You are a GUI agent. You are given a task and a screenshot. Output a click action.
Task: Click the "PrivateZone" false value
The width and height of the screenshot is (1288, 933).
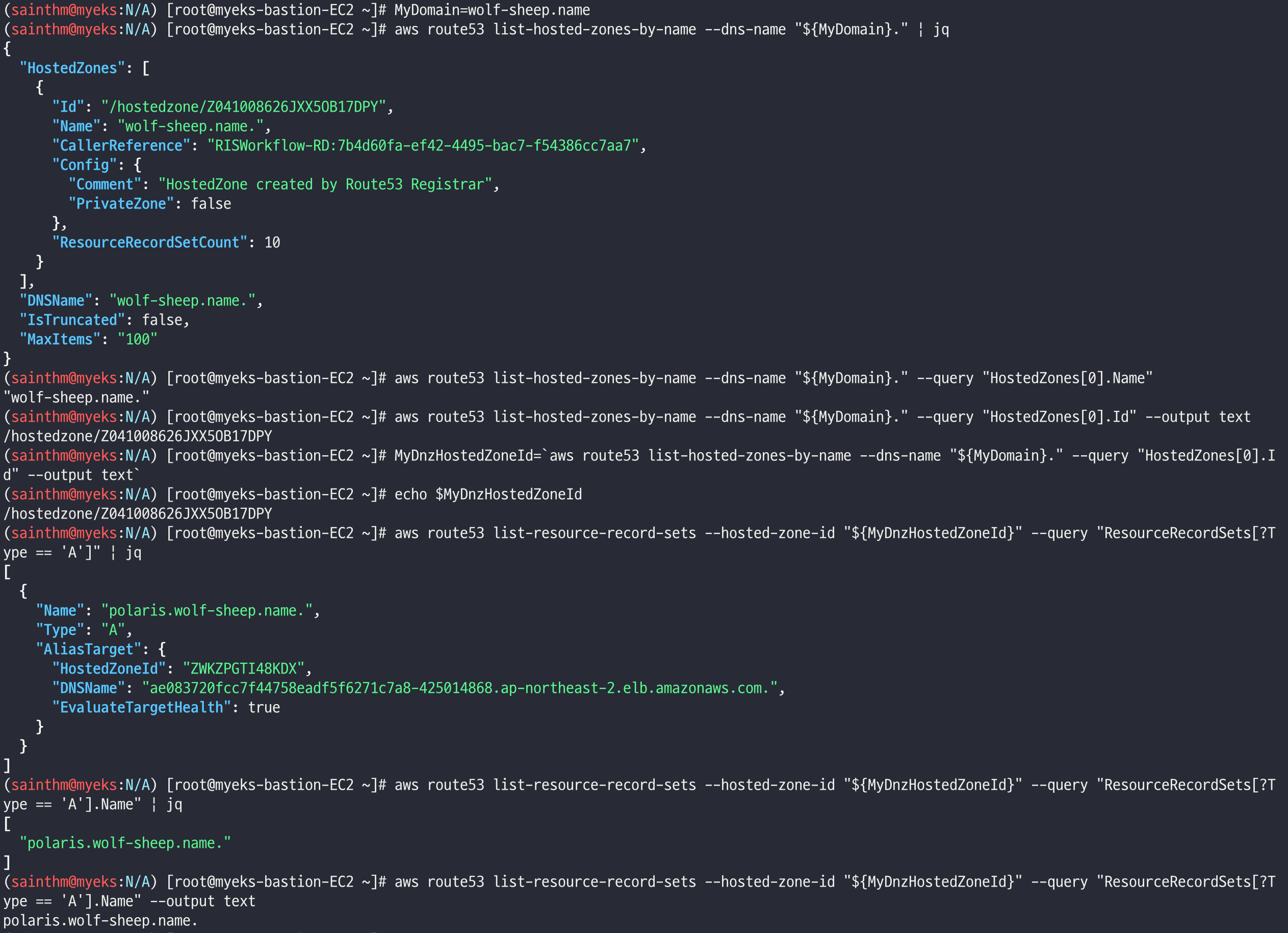211,204
